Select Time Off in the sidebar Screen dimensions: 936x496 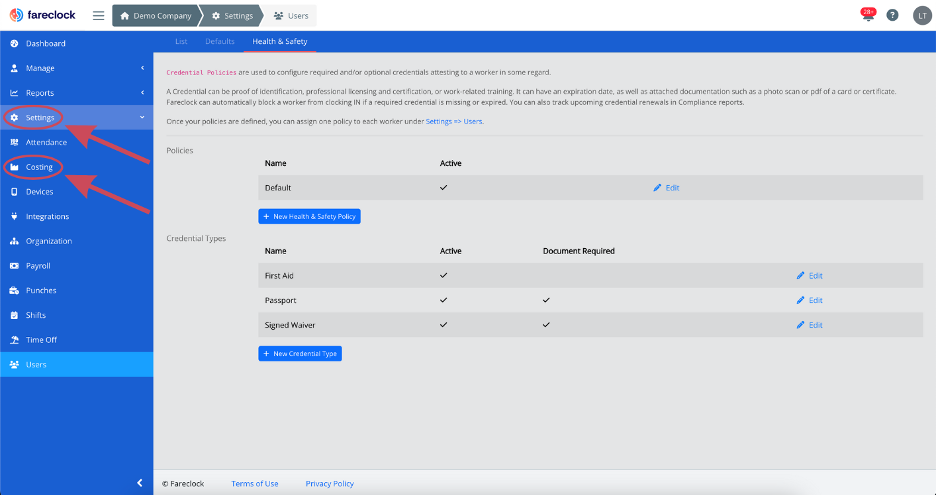pos(41,340)
